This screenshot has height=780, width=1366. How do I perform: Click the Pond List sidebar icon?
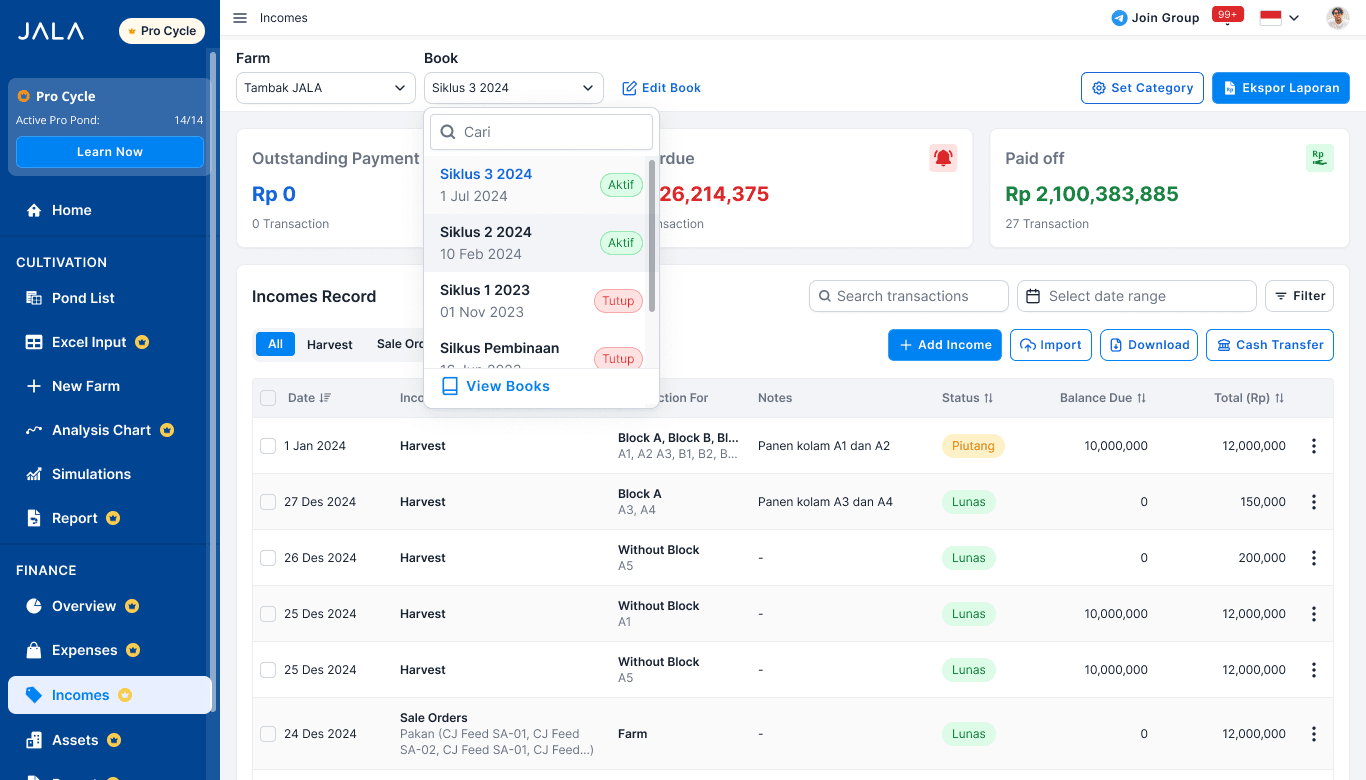pyautogui.click(x=34, y=298)
